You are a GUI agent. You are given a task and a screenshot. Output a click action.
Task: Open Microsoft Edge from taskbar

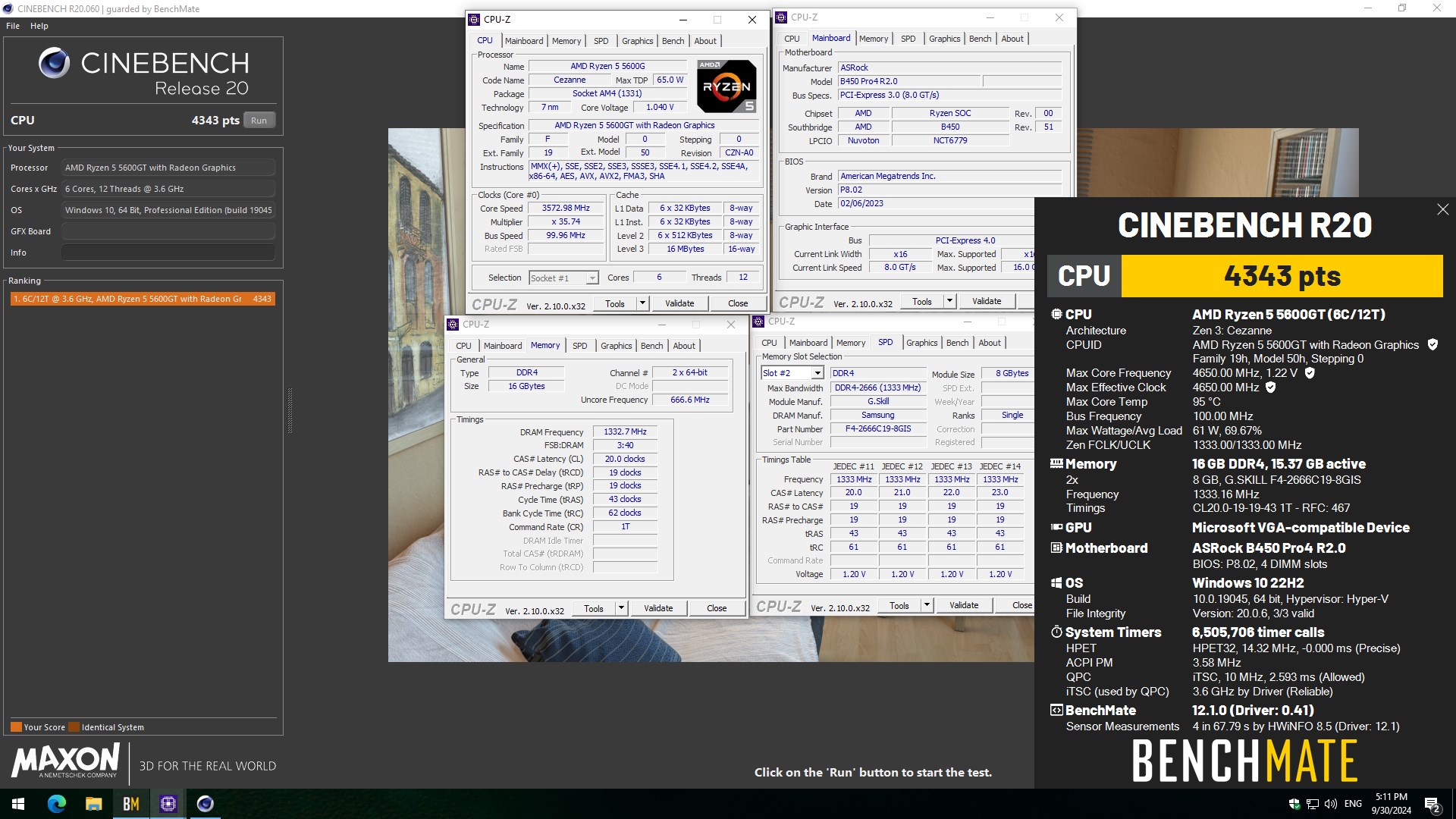[x=56, y=804]
